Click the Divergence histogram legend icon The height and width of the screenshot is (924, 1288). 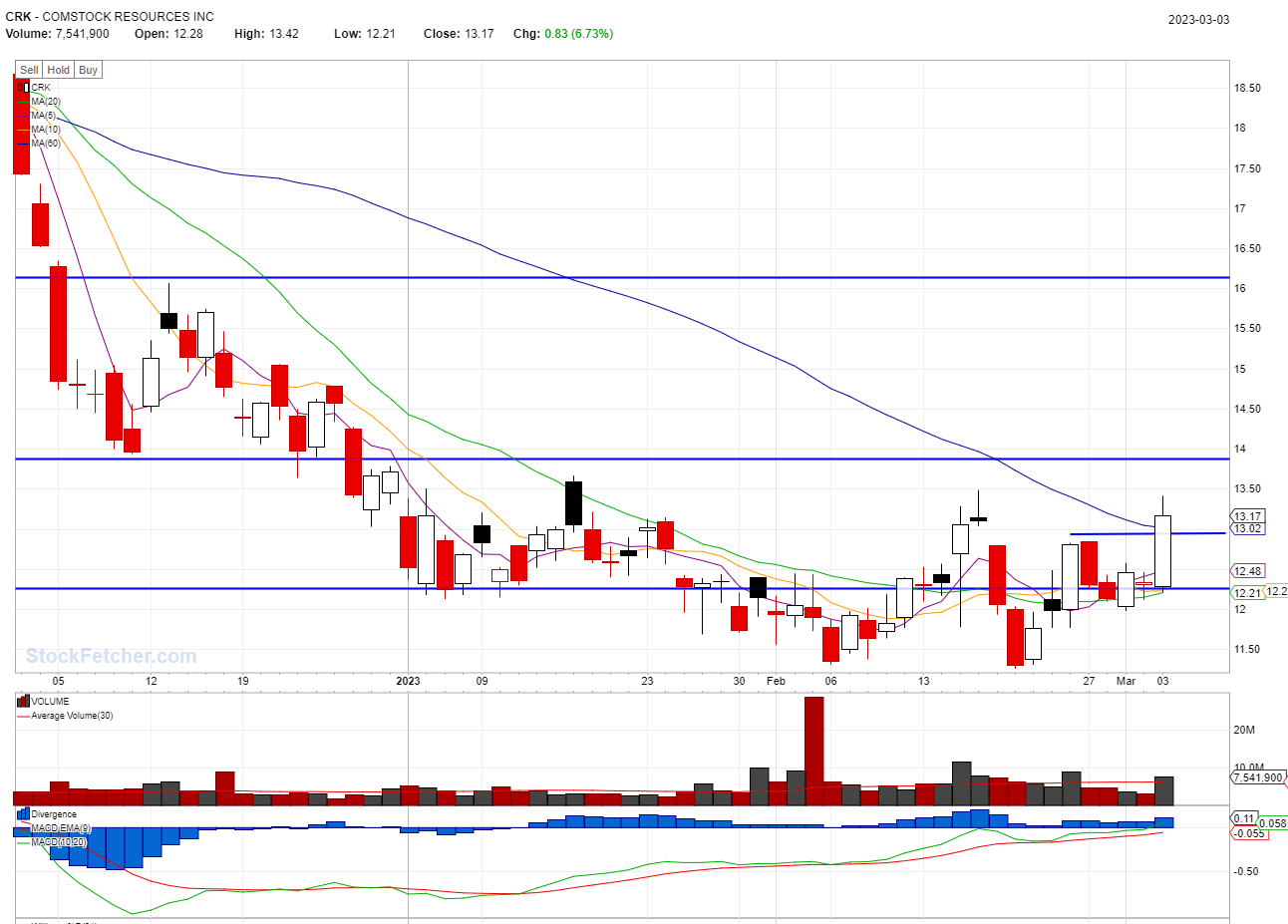click(x=24, y=814)
